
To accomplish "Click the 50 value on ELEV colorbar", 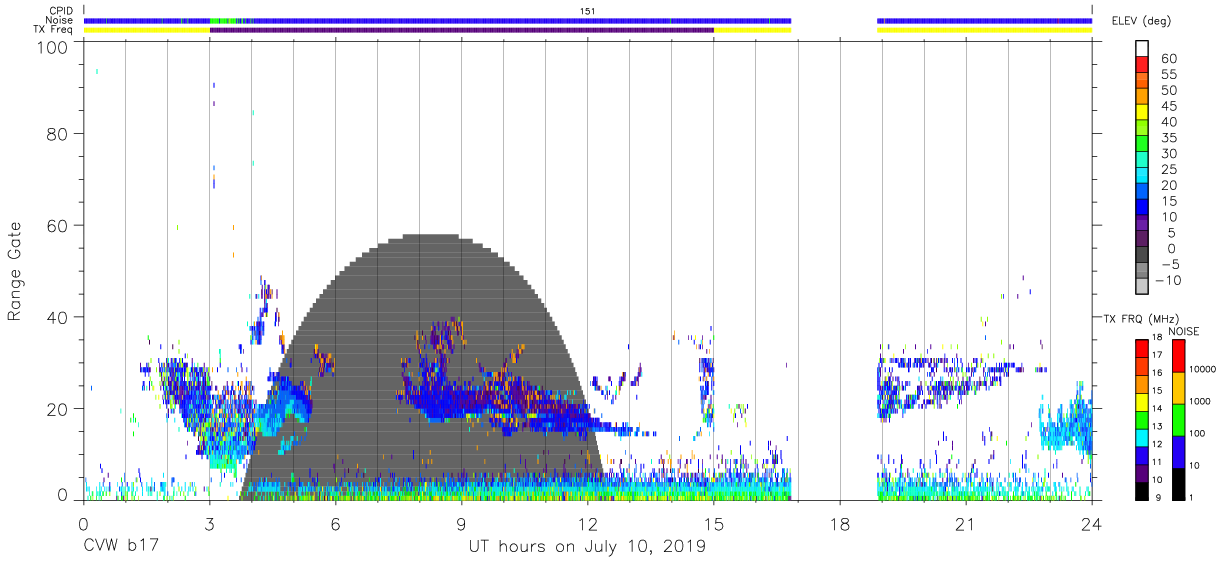I will pos(1169,90).
